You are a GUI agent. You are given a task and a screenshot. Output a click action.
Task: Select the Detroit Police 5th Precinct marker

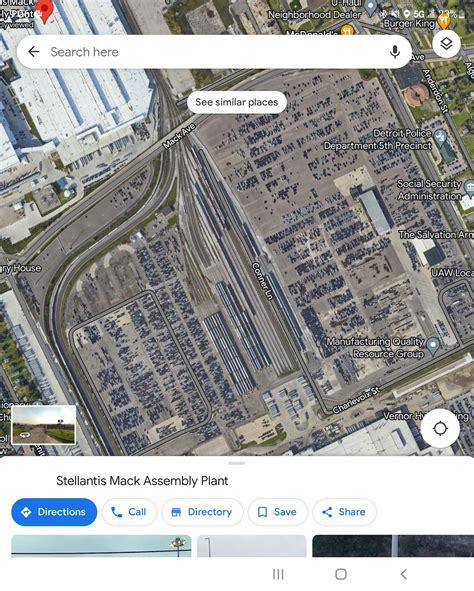440,136
